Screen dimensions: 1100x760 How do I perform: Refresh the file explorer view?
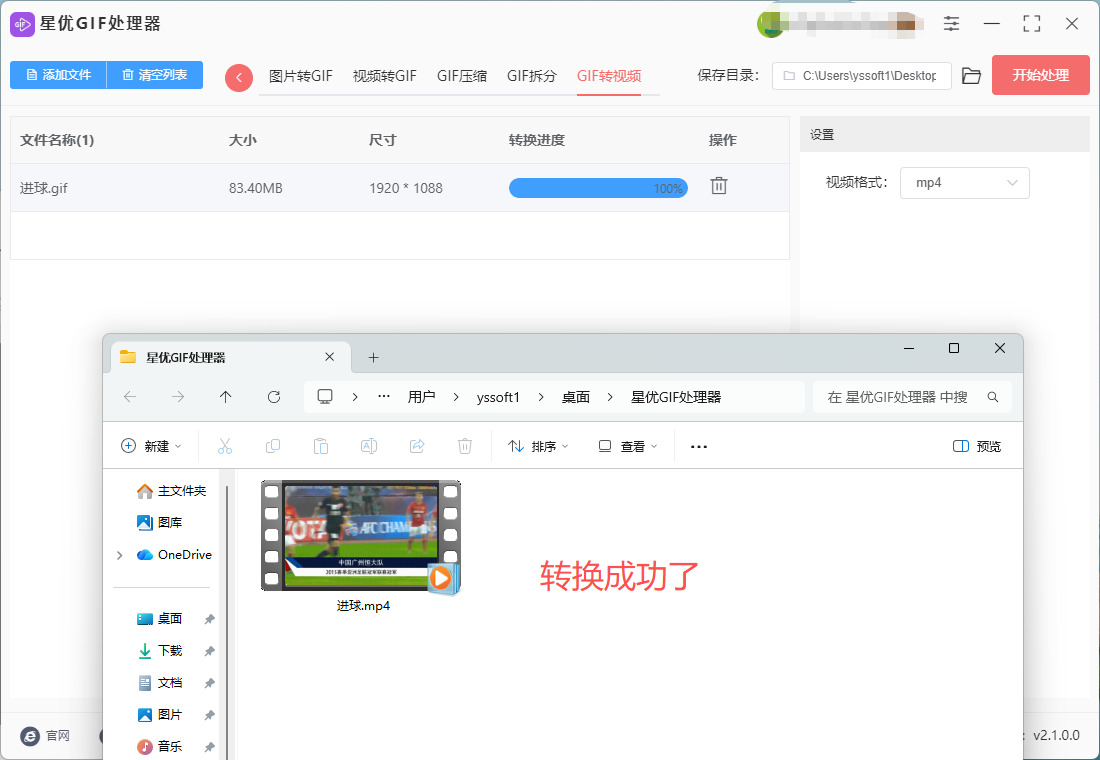(274, 397)
